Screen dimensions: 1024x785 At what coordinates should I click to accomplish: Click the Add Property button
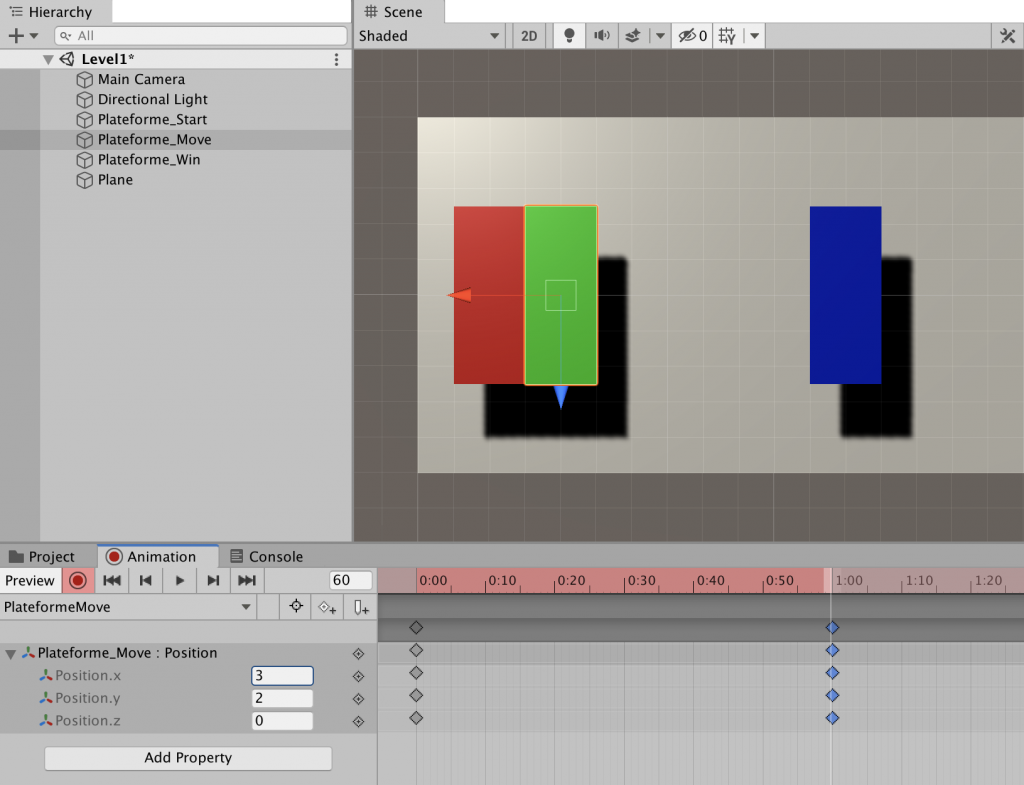click(x=188, y=758)
